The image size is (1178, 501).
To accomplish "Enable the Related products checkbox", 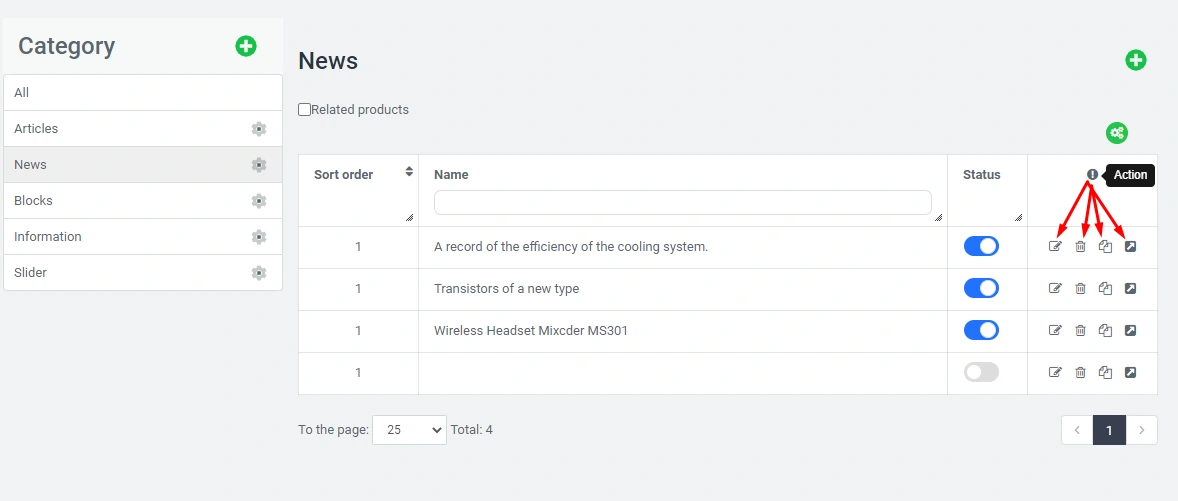I will [x=305, y=110].
